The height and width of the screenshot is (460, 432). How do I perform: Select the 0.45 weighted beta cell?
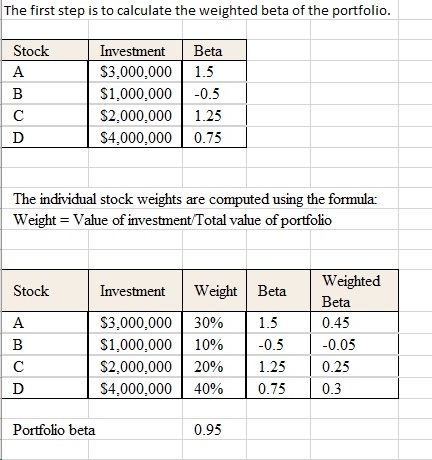click(354, 323)
